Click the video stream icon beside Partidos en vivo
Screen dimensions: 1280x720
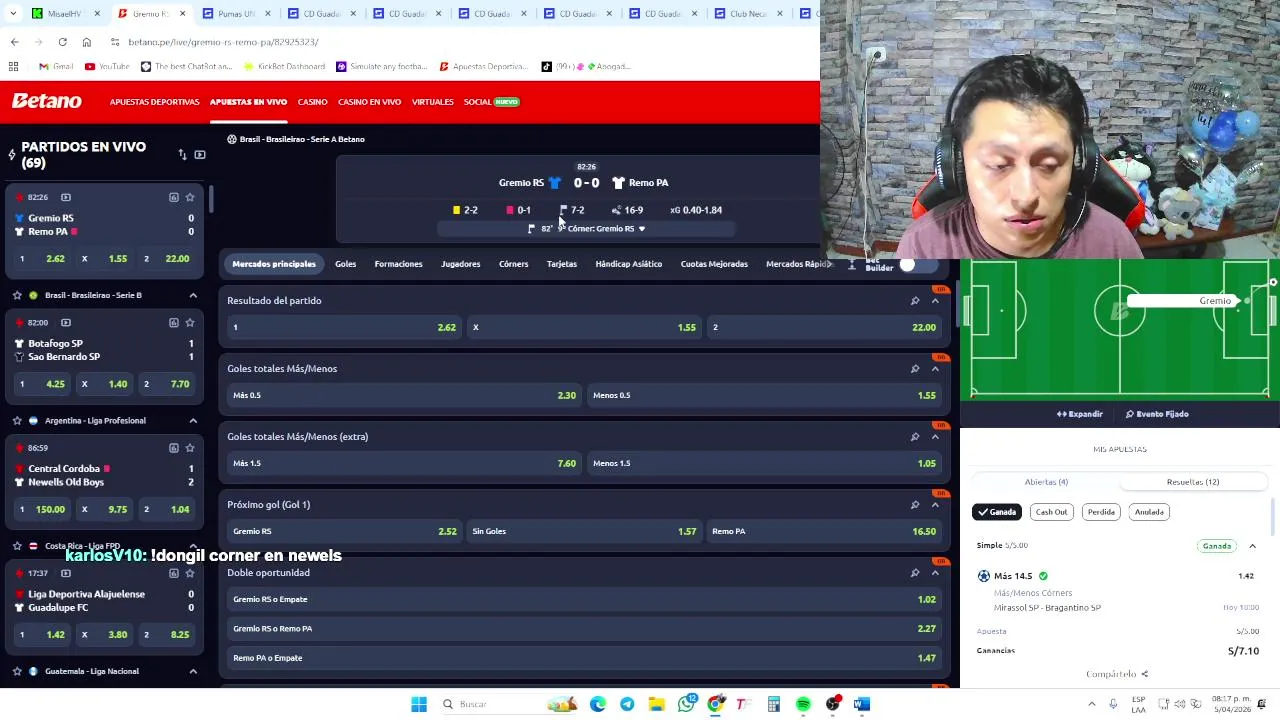200,154
